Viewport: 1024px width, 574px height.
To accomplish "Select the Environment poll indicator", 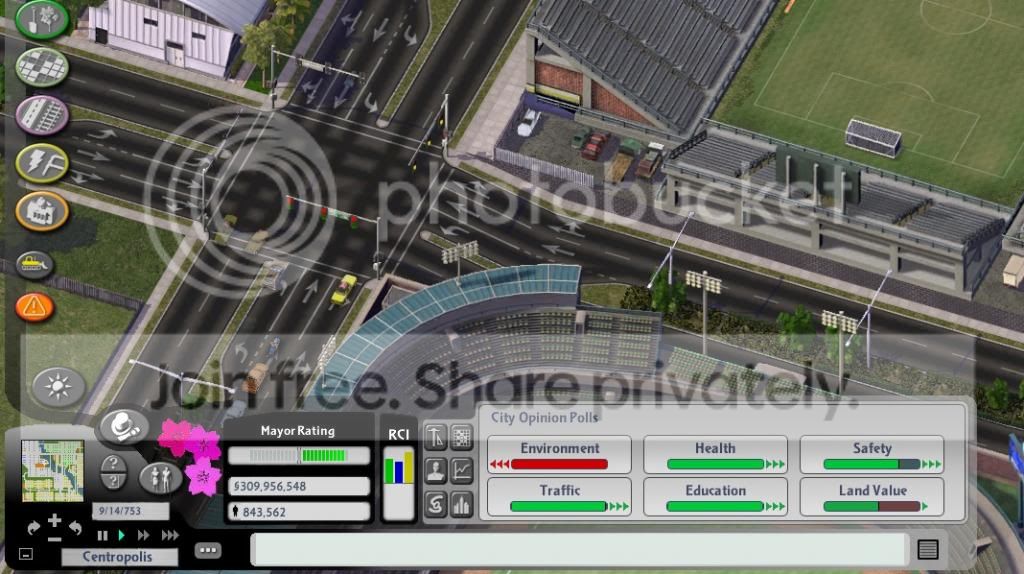I will 560,454.
